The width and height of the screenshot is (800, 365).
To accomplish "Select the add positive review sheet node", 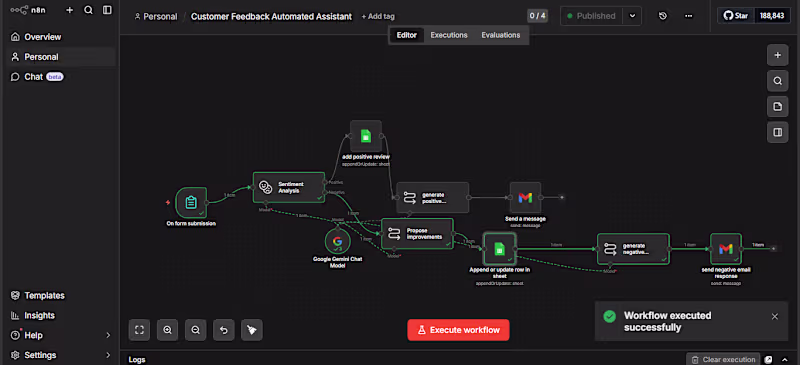I will [366, 136].
